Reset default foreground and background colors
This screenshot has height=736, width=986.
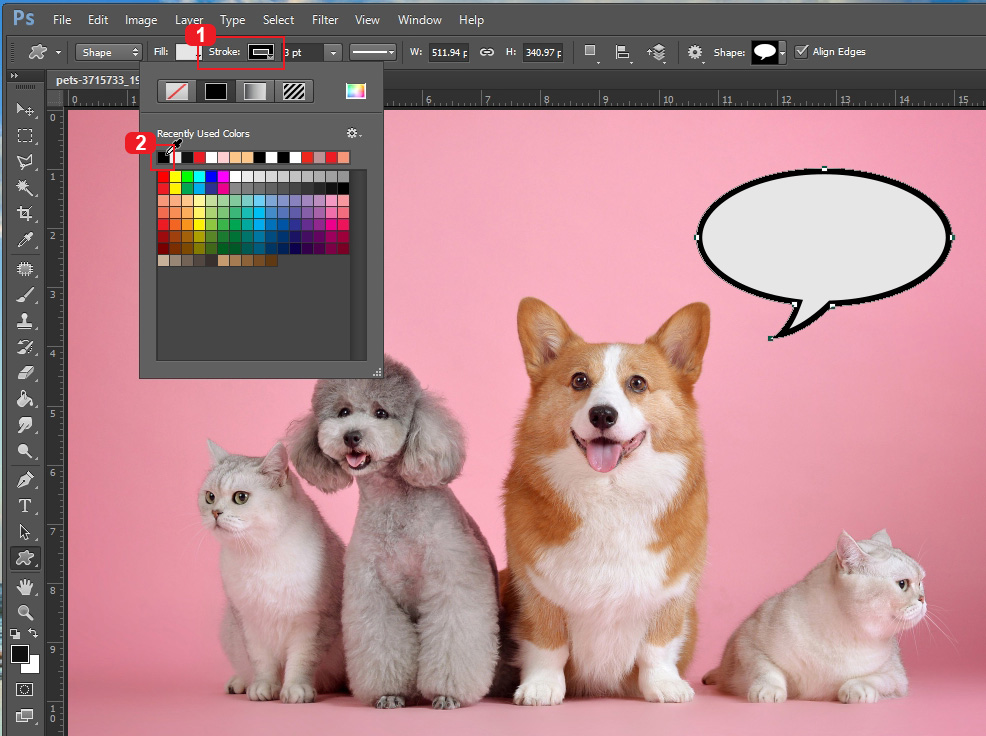point(15,633)
